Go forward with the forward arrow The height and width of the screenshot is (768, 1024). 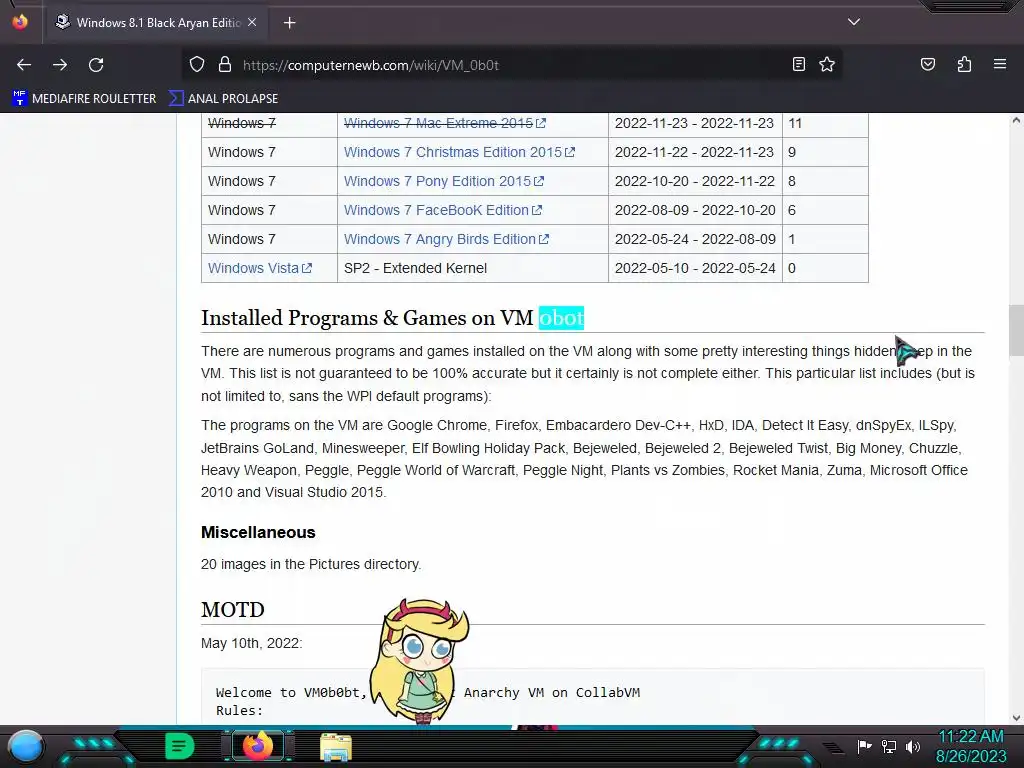point(60,65)
